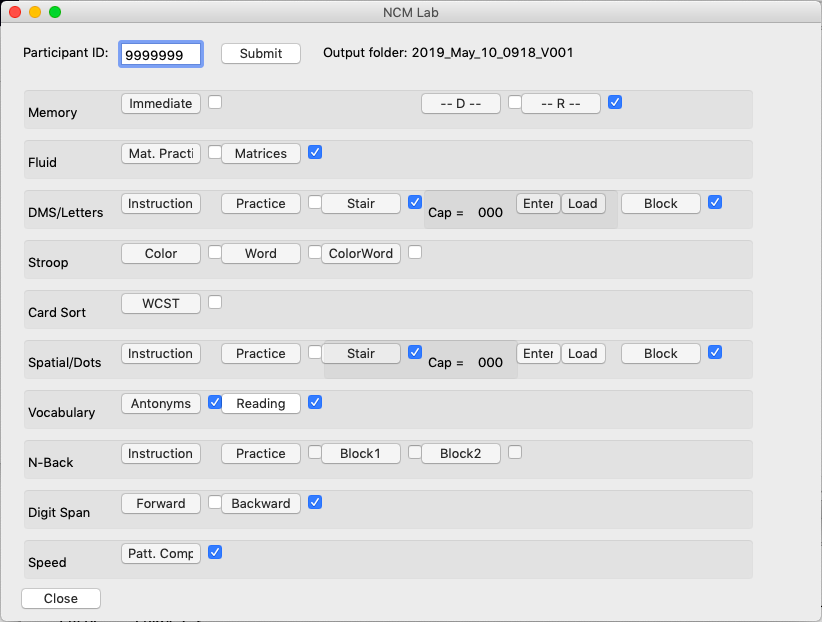Open N-Back Instruction

coord(161,453)
